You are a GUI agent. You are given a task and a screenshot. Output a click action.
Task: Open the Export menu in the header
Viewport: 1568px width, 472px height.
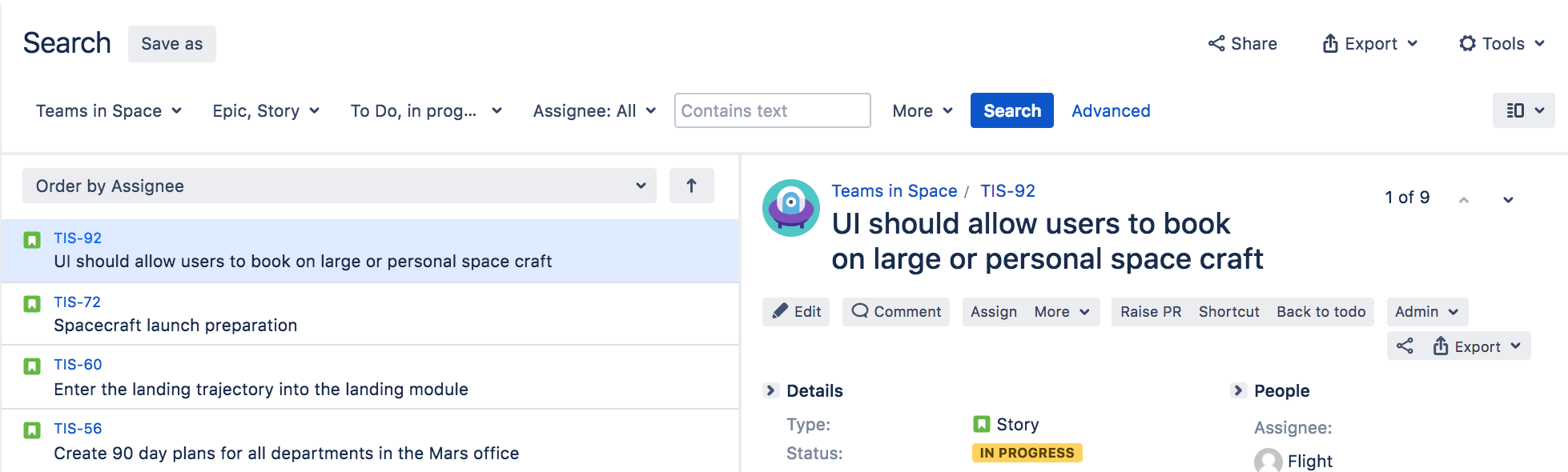click(x=1369, y=44)
